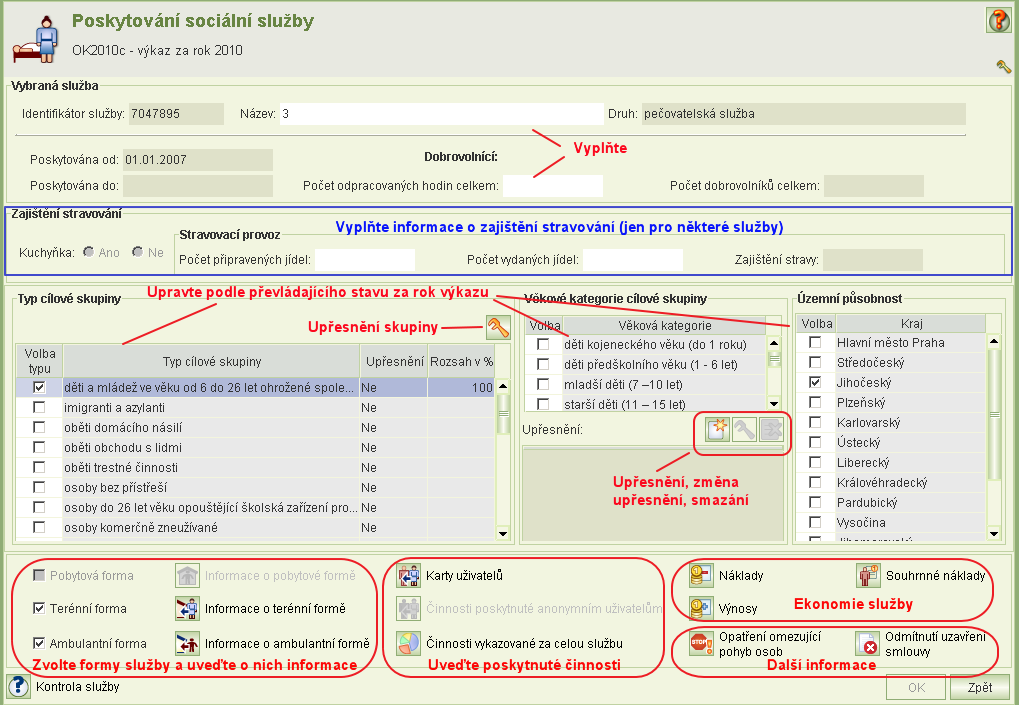Check the 'osoby bez přístřeší' target group
1019x705 pixels.
click(39, 487)
